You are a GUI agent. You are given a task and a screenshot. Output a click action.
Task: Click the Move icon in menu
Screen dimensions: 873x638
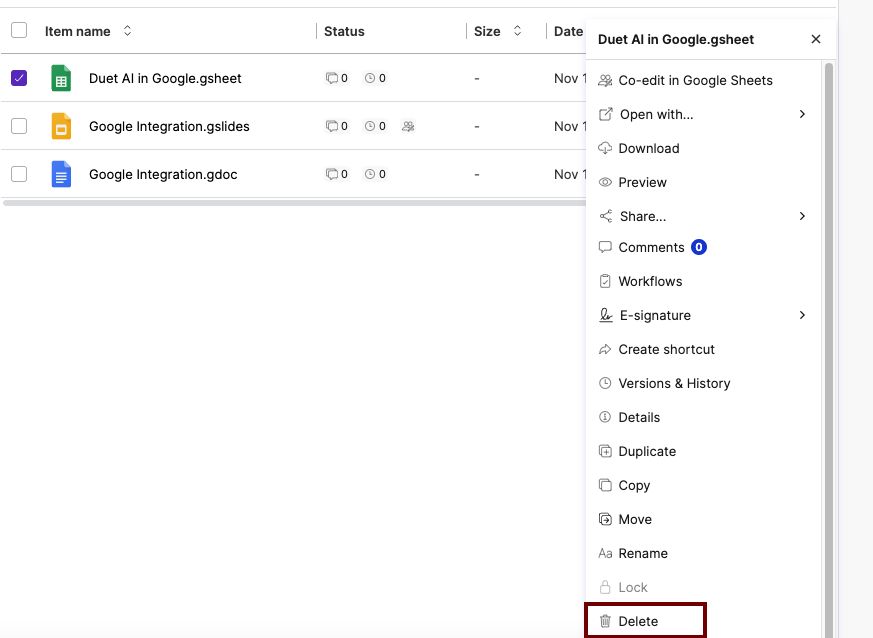point(605,519)
